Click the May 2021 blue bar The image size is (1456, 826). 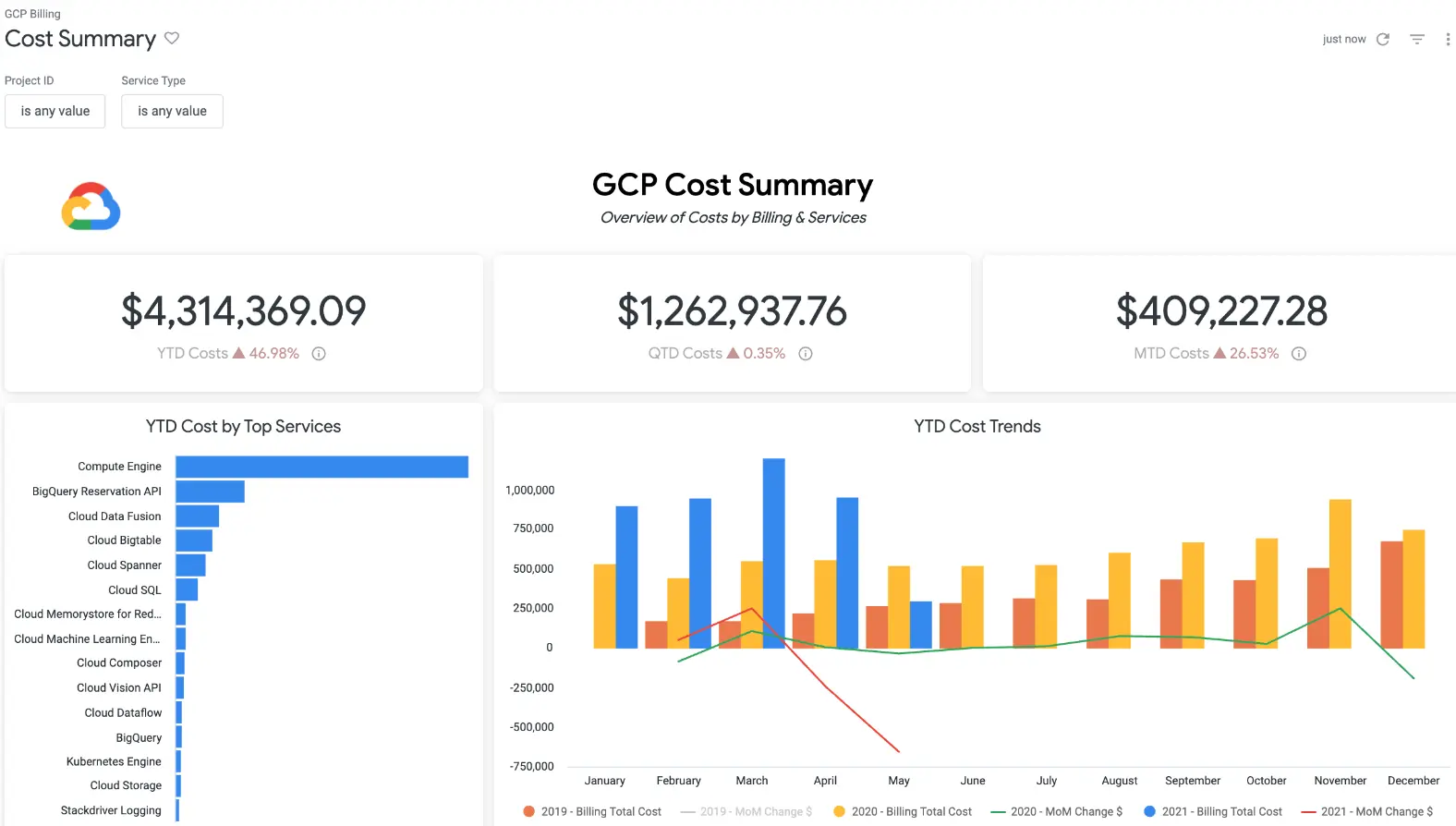[921, 625]
